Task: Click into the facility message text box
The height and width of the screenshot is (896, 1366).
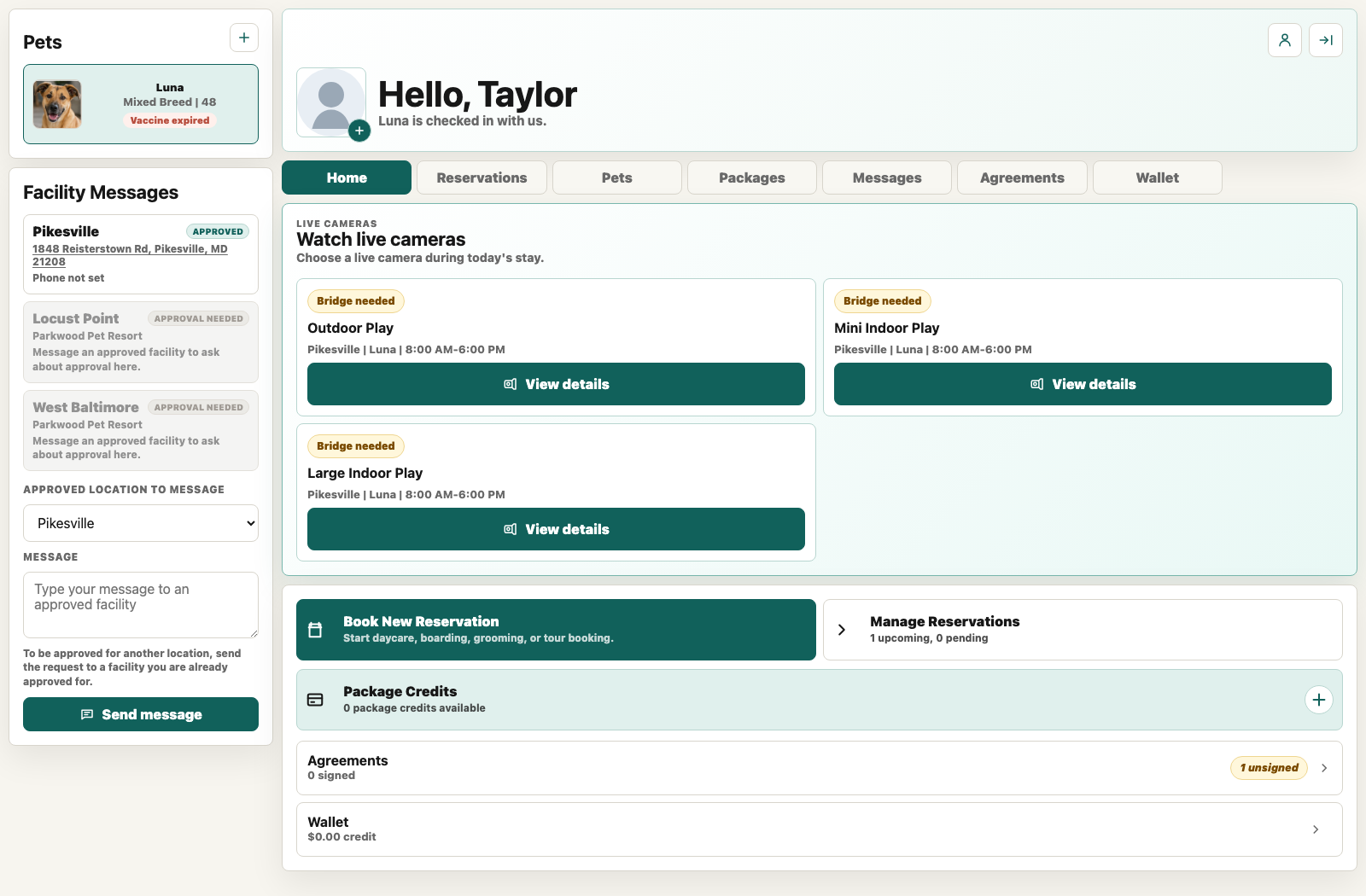Action: [141, 605]
